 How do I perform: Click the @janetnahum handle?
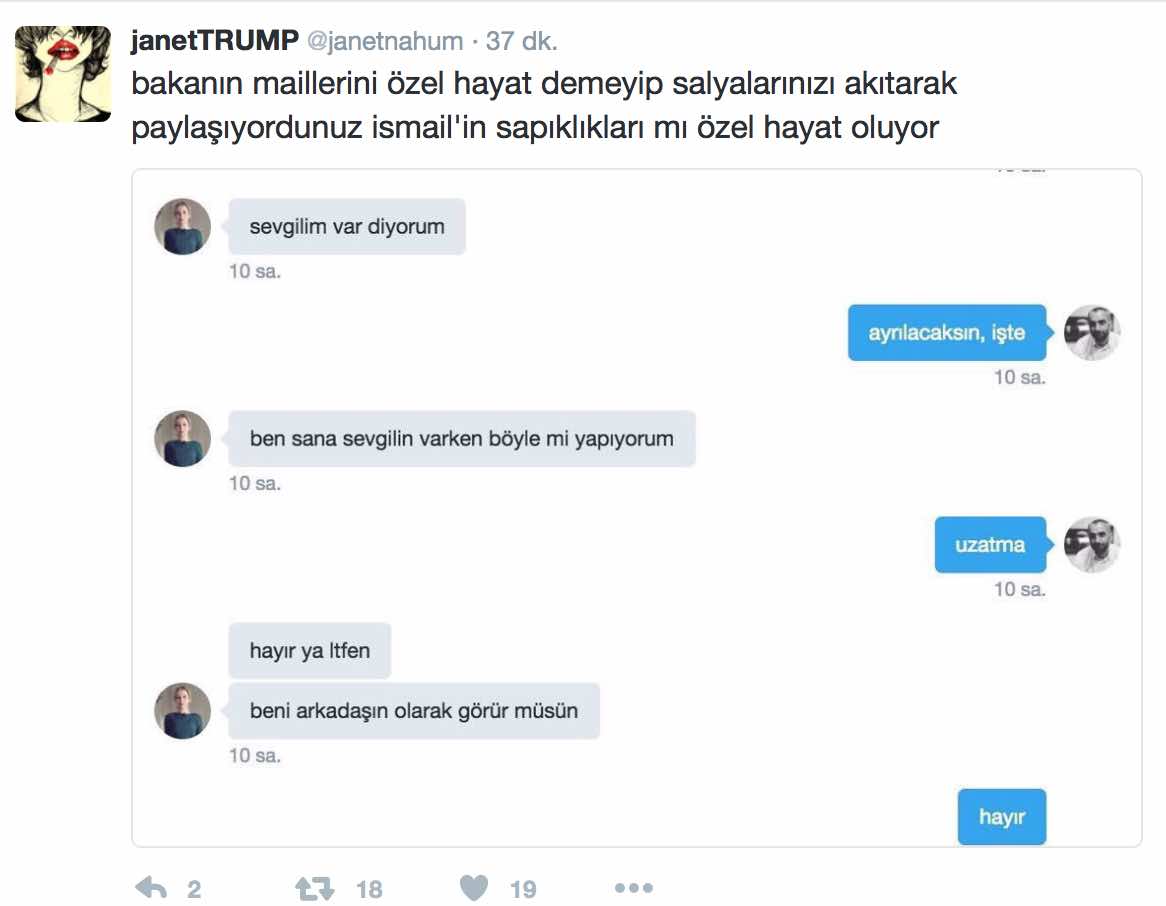tap(385, 41)
